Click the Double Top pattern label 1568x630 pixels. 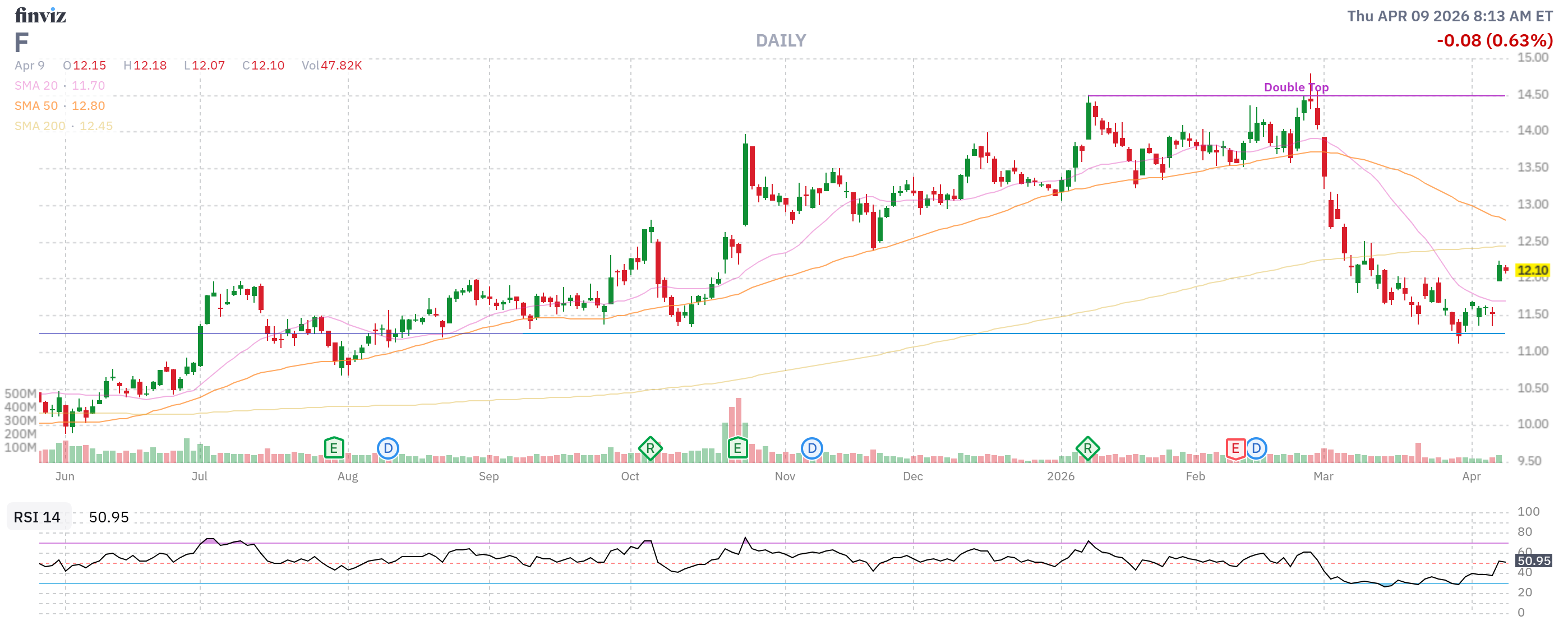[x=1296, y=87]
